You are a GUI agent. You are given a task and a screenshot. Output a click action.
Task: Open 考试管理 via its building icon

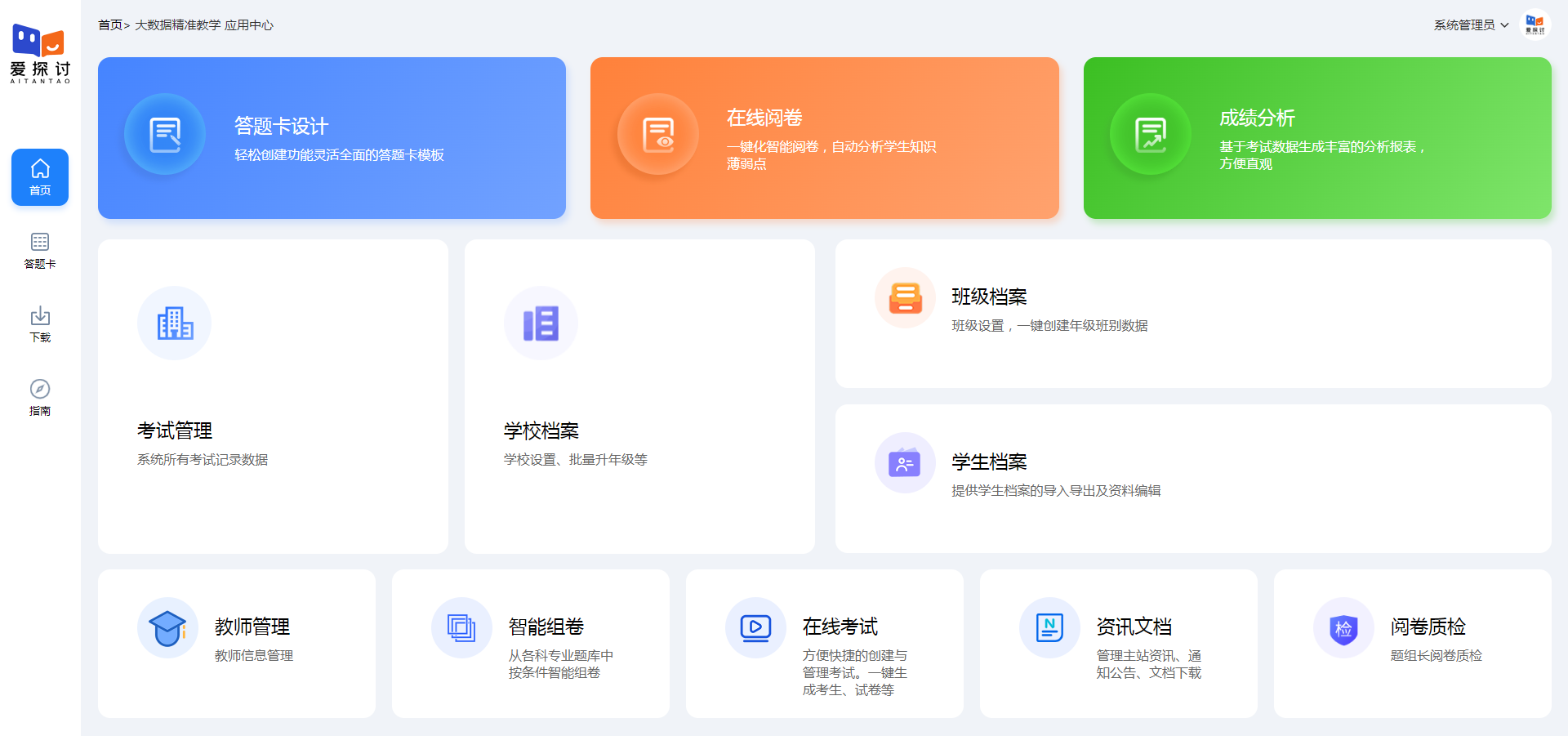tap(175, 323)
